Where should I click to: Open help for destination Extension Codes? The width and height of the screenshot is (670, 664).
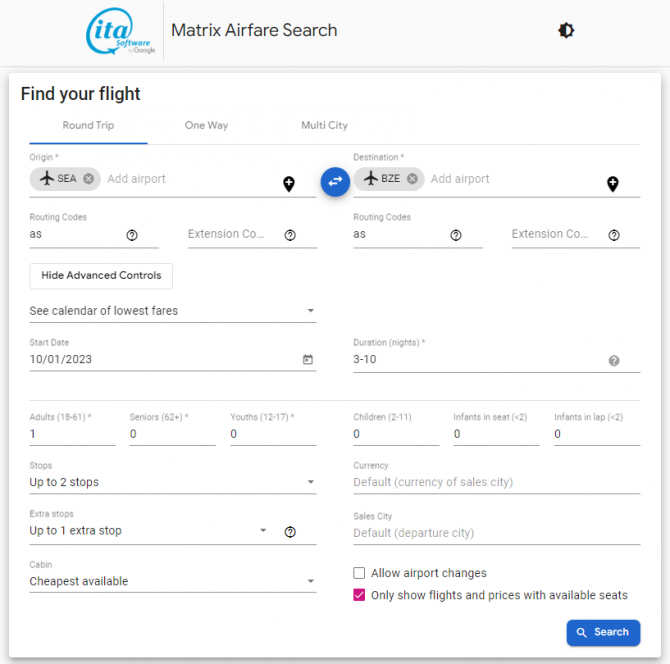tap(614, 235)
